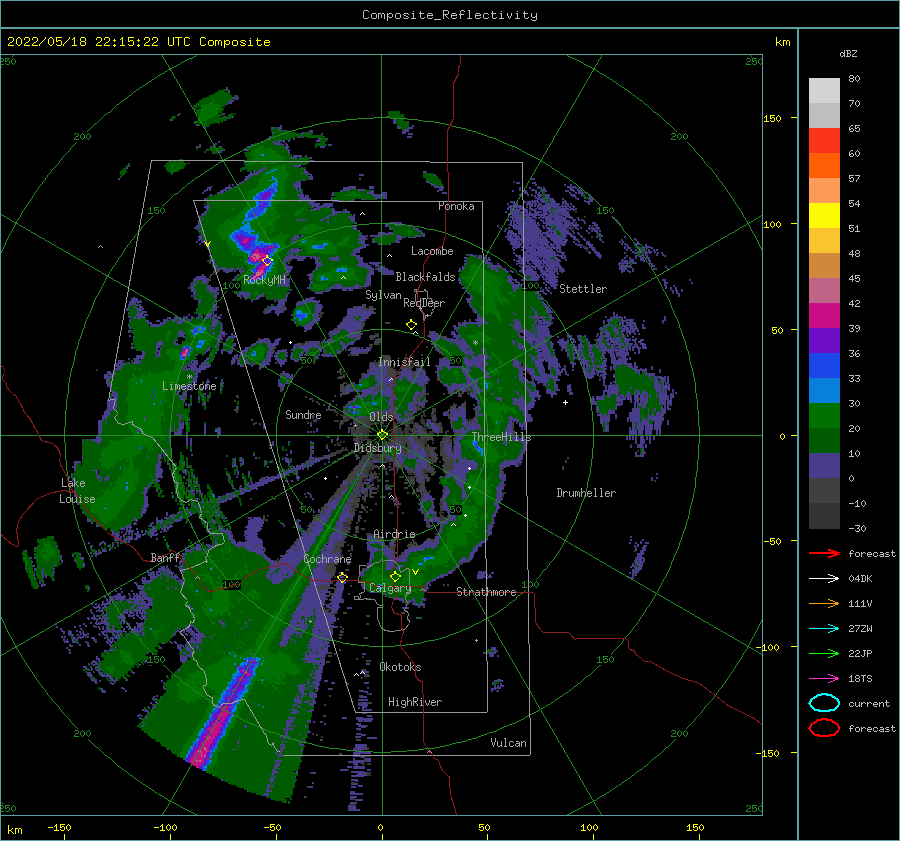The height and width of the screenshot is (841, 900).
Task: Pick the dark orange 57-60 dBZ swatch
Action: 824,166
